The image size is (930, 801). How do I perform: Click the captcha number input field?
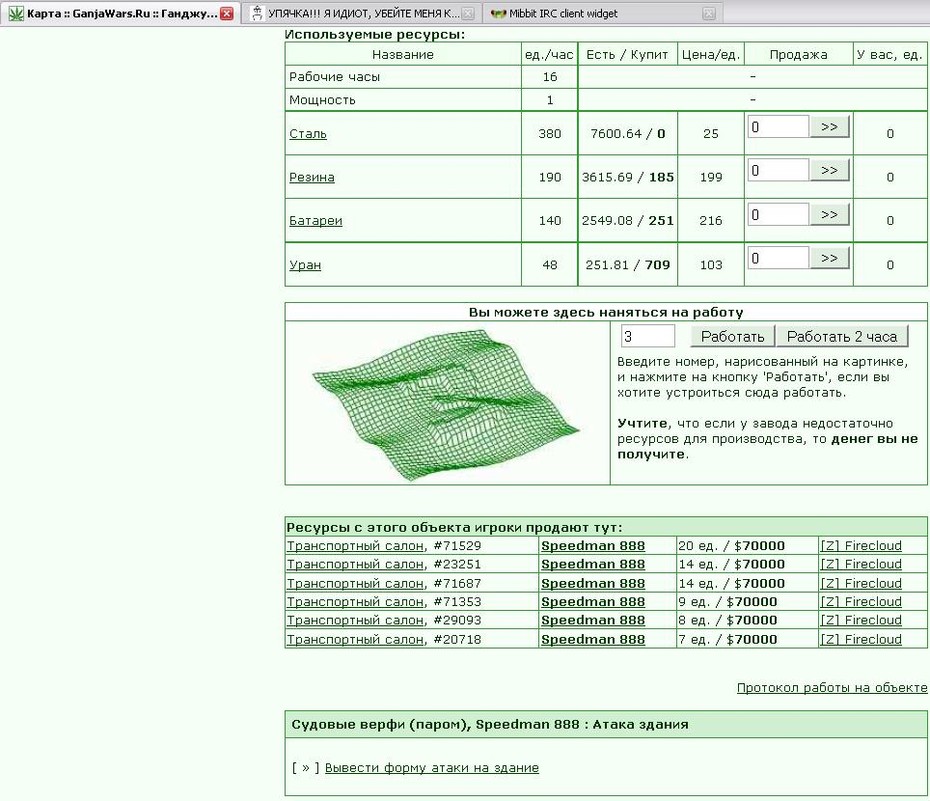tap(647, 336)
